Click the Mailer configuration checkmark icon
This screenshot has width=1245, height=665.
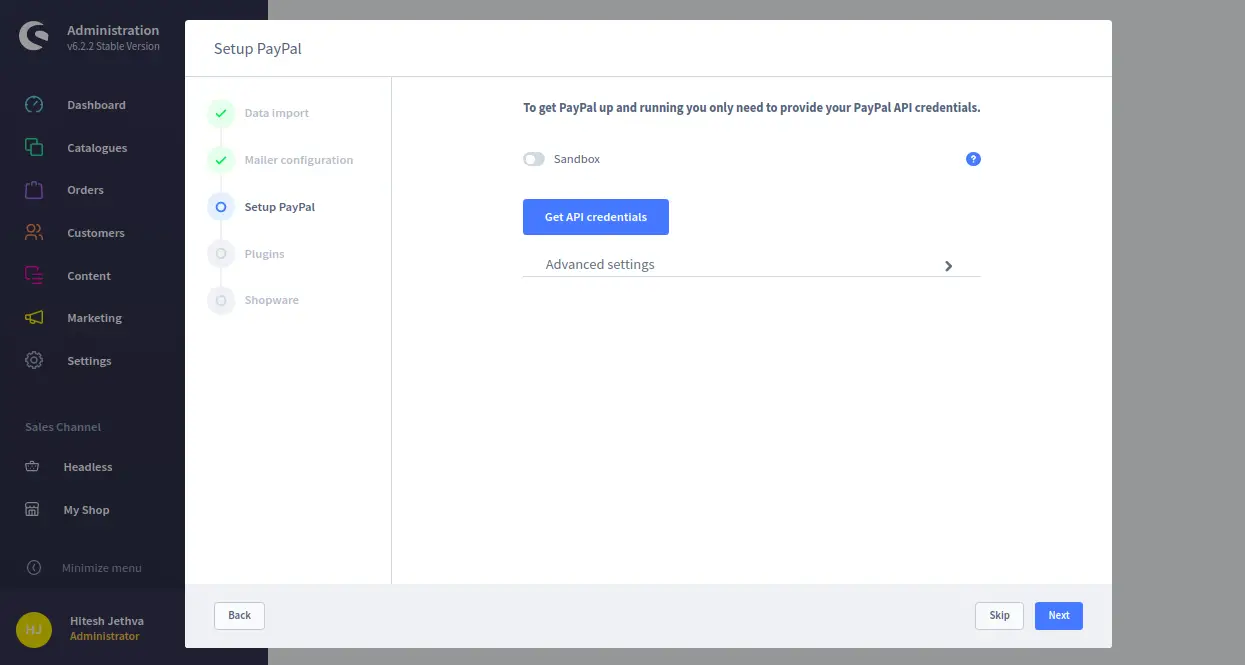click(x=221, y=160)
